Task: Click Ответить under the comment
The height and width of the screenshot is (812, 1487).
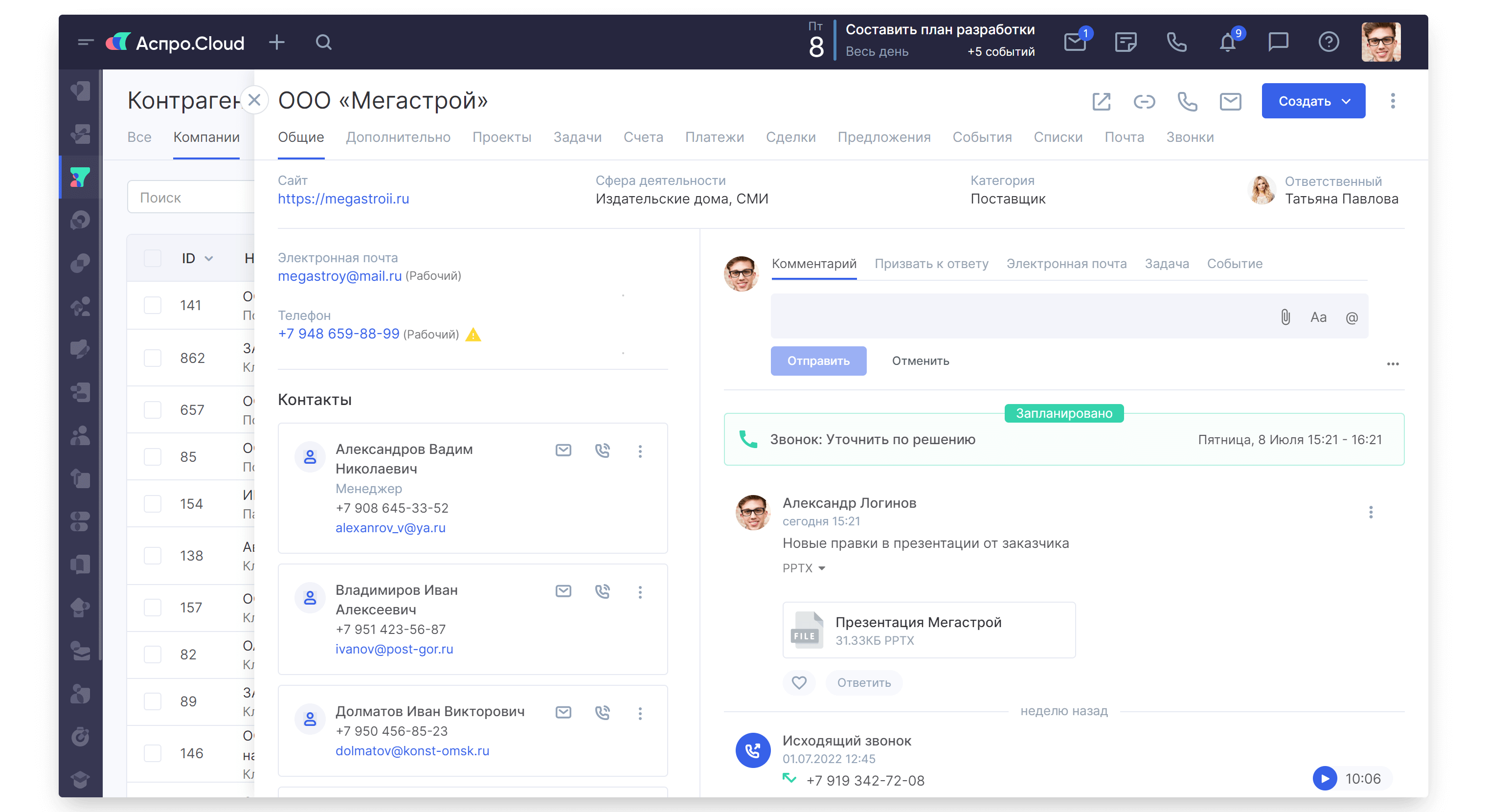Action: 863,683
